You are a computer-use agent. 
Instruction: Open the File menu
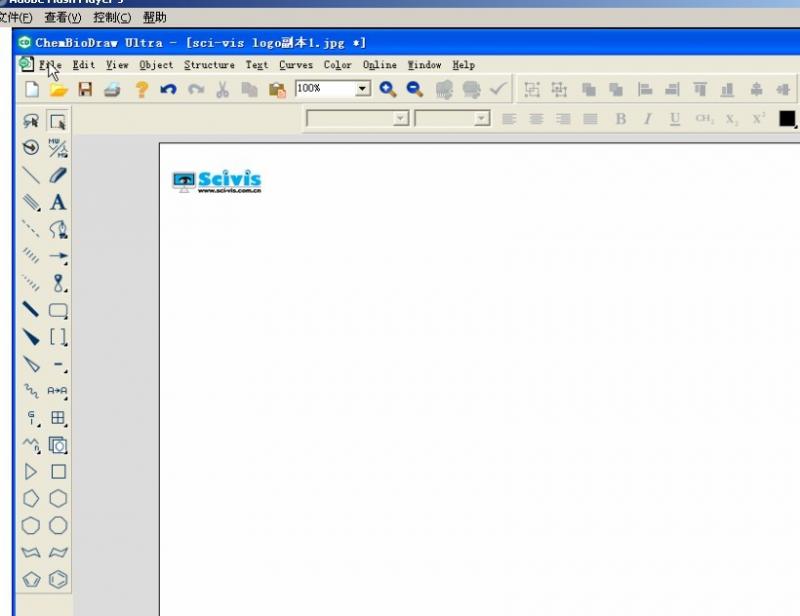click(50, 65)
